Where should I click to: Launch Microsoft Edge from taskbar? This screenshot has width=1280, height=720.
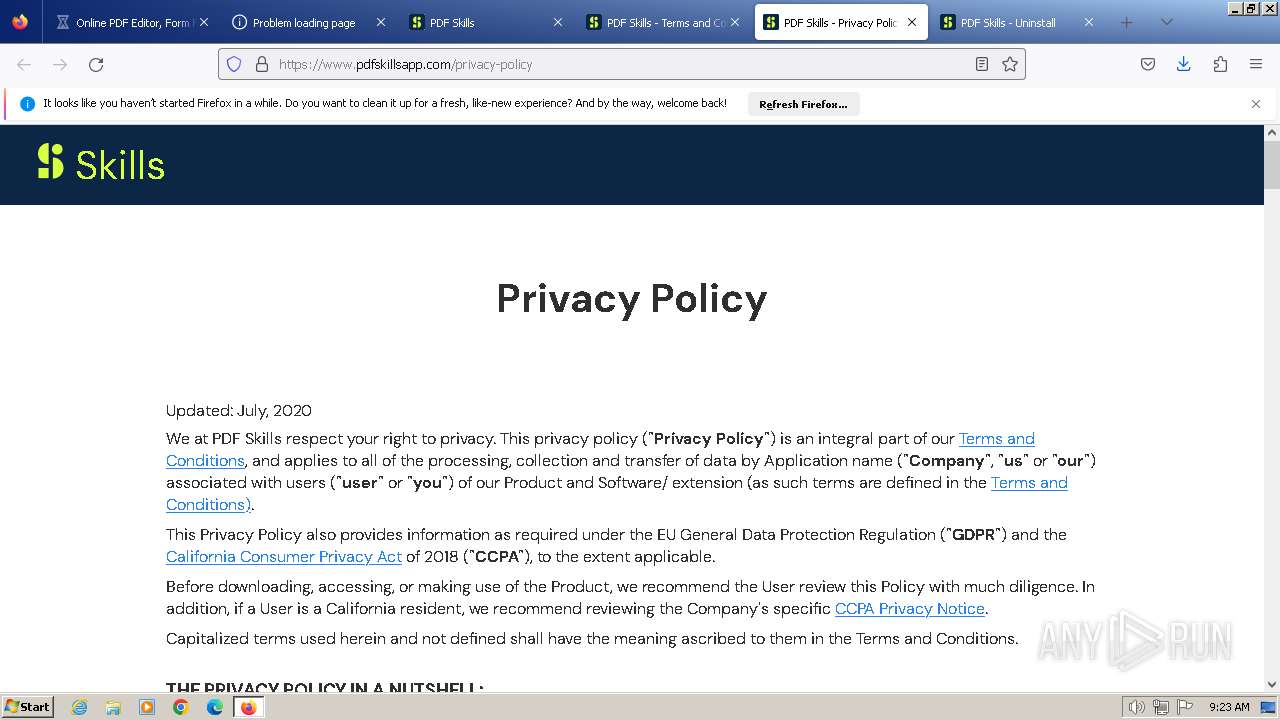coord(215,707)
